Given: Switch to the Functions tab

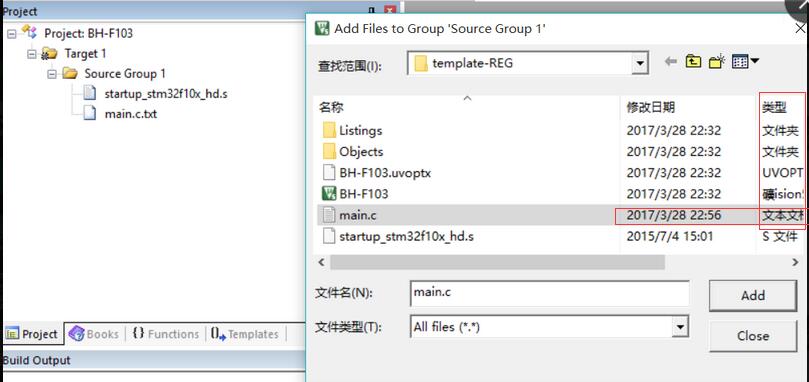Looking at the screenshot, I should click(165, 334).
